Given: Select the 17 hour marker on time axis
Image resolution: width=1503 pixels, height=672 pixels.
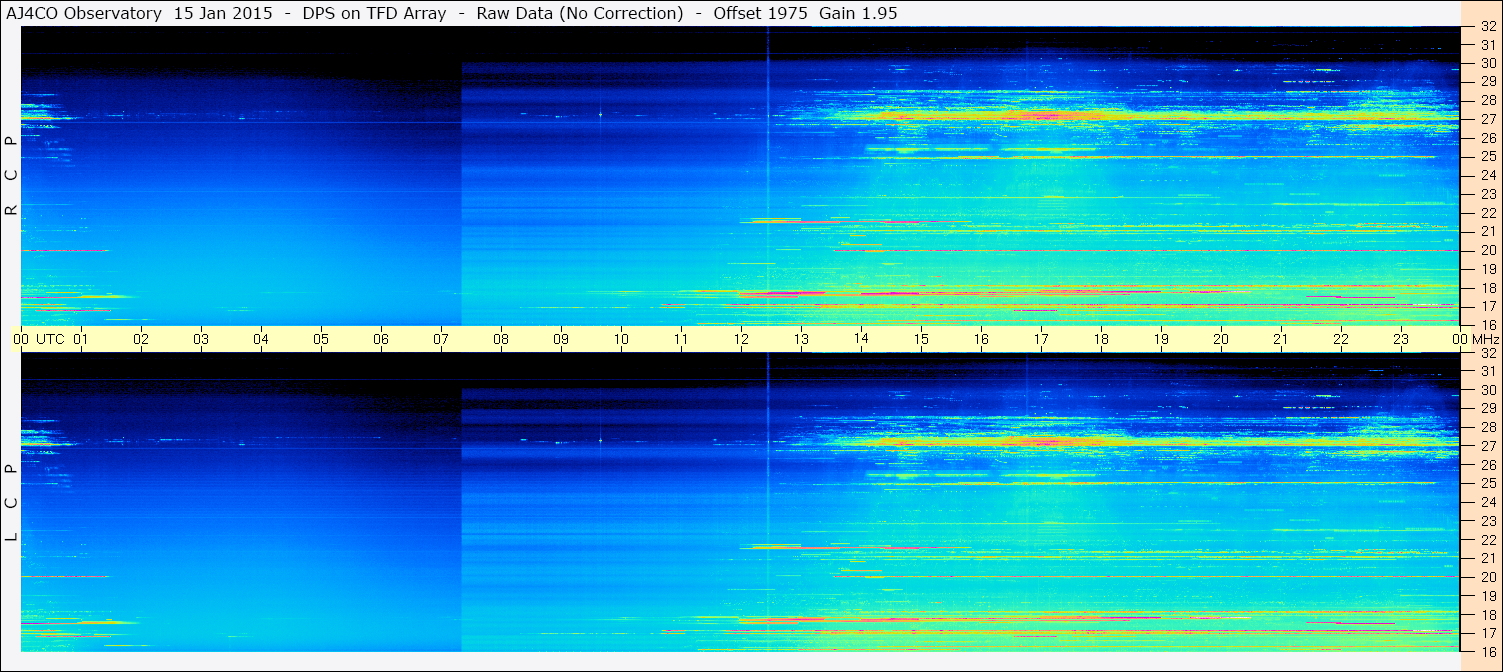Looking at the screenshot, I should pos(1041,339).
